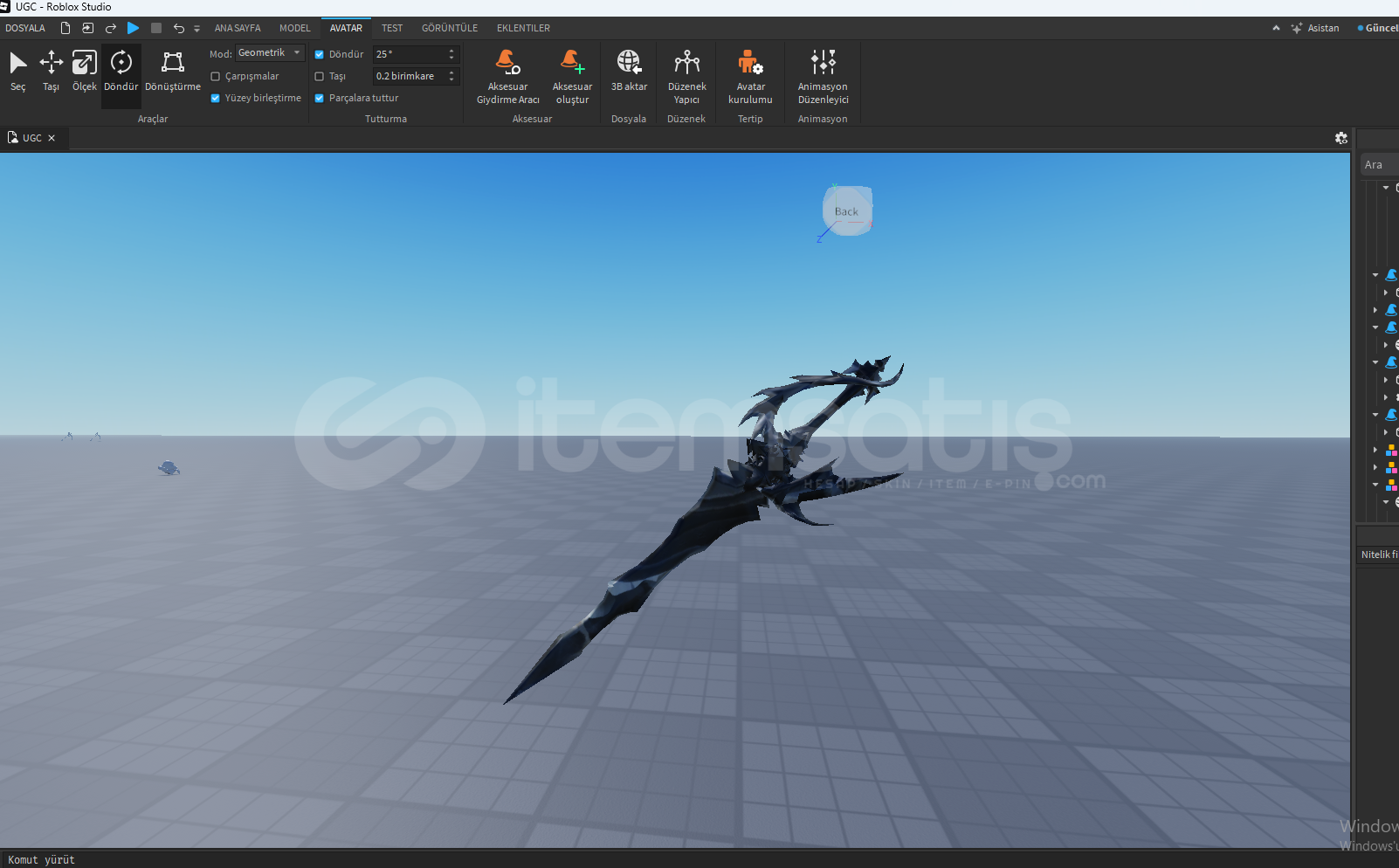This screenshot has width=1399, height=868.
Task: Increase the 0.2 birimkare value with up arrow
Action: (x=451, y=72)
